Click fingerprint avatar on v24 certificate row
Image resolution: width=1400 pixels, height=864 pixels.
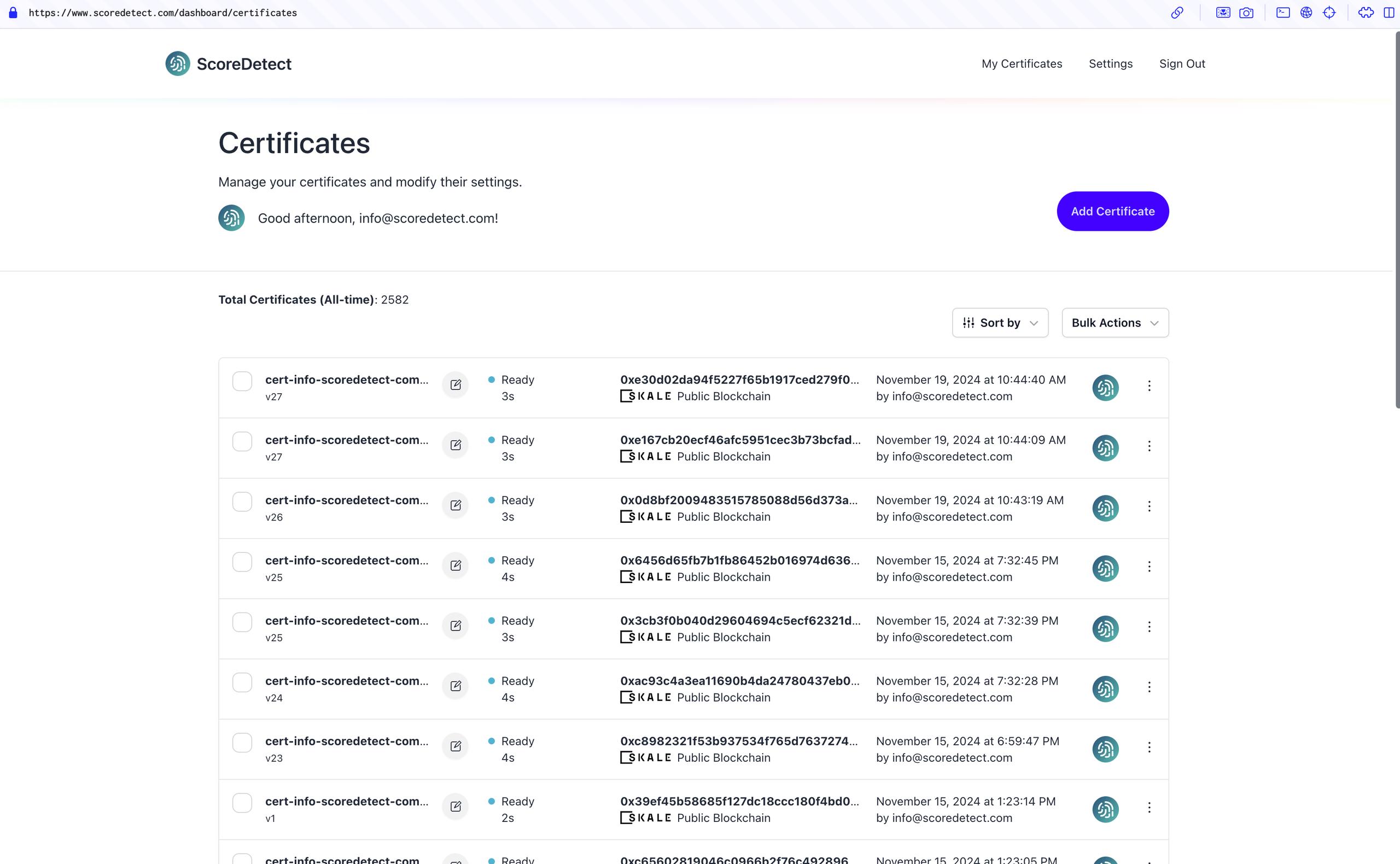pyautogui.click(x=1105, y=688)
